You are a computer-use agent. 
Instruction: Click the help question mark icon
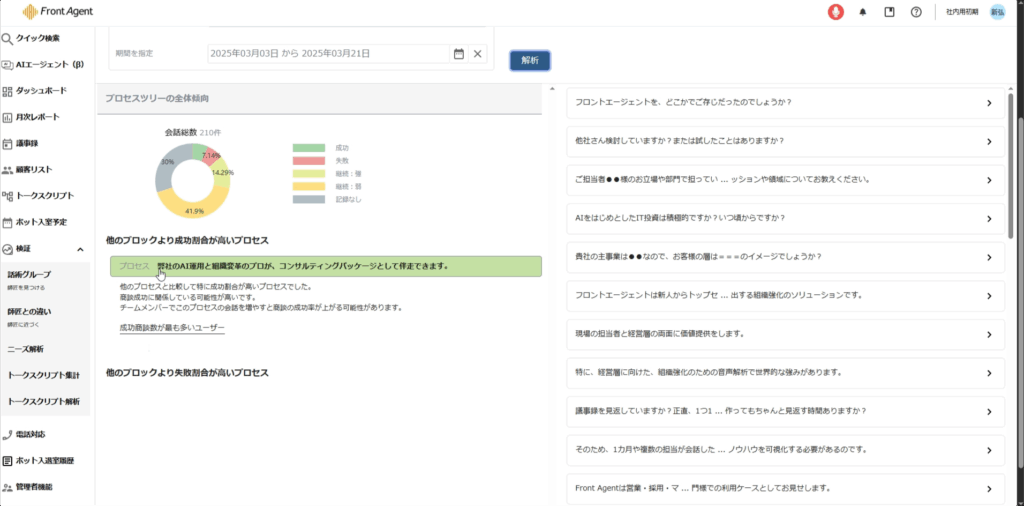[x=915, y=12]
